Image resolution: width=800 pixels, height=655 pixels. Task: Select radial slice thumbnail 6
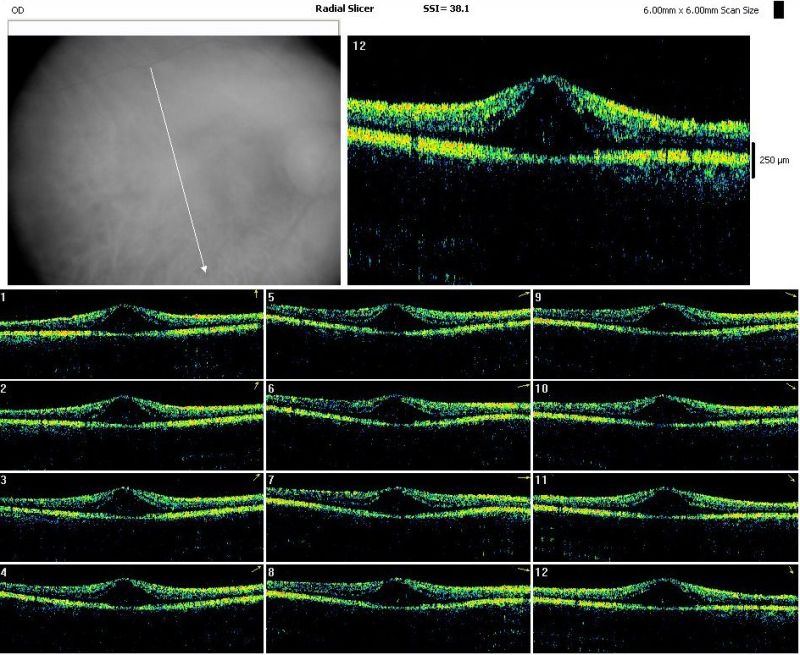pyautogui.click(x=399, y=424)
